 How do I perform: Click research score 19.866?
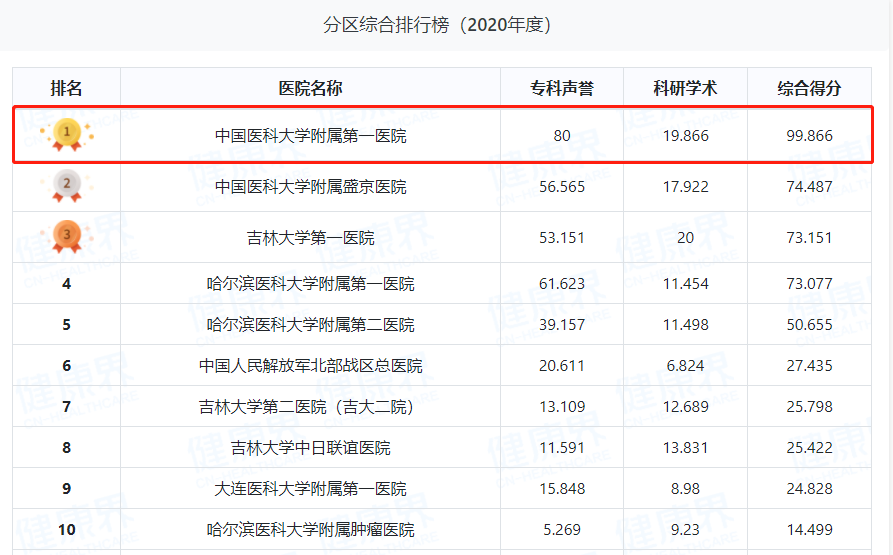[x=686, y=135]
